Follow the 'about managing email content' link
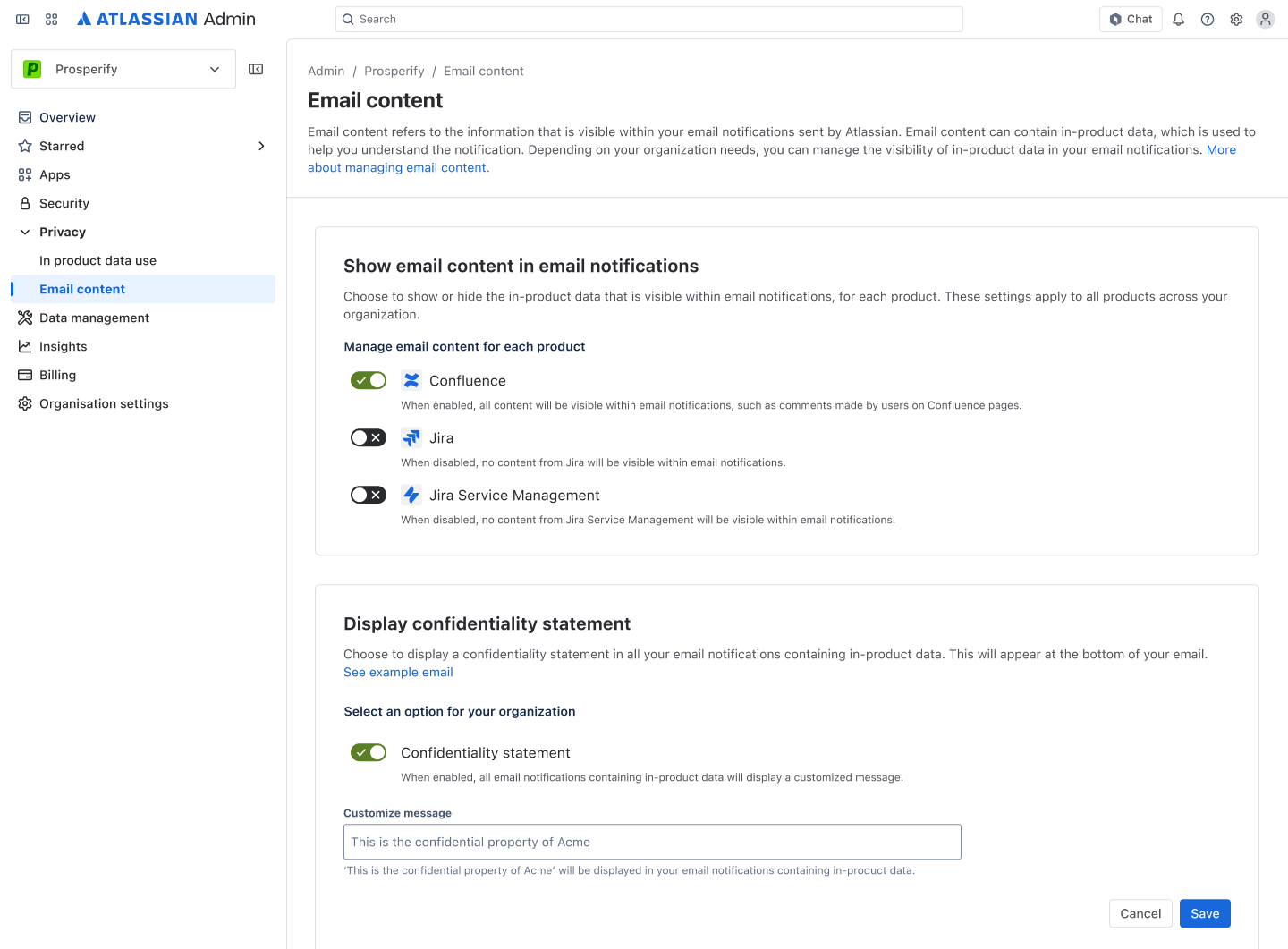Viewport: 1288px width, 949px height. click(399, 167)
